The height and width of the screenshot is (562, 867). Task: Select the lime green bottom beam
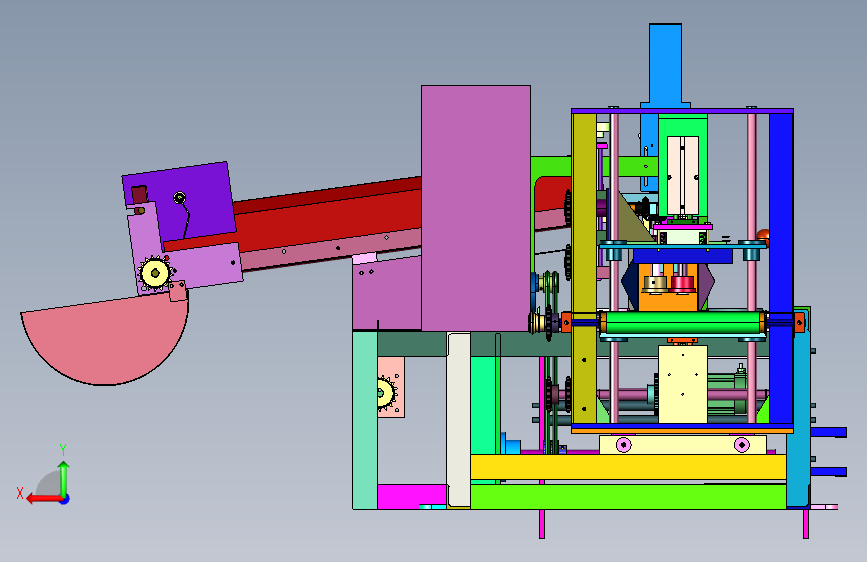(628, 496)
